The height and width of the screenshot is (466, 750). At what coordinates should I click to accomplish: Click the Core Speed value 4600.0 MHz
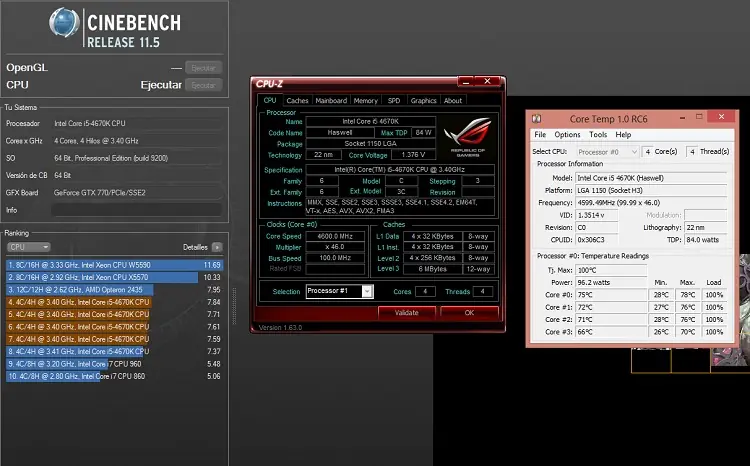point(335,236)
